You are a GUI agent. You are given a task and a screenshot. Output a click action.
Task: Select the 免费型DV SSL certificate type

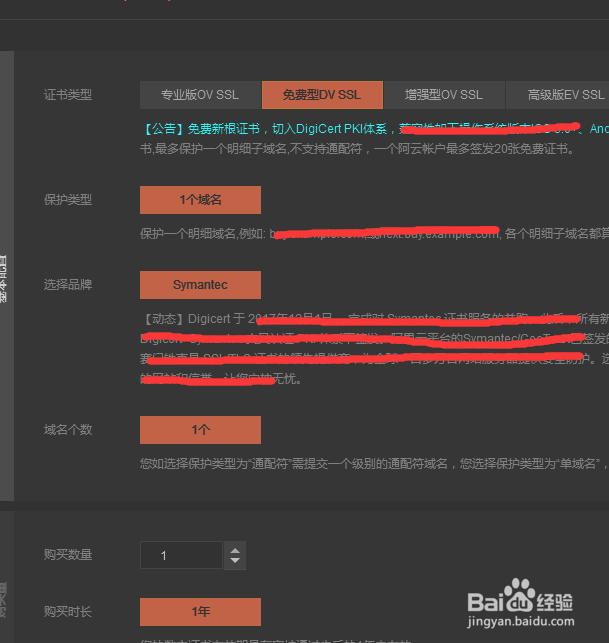coord(322,95)
